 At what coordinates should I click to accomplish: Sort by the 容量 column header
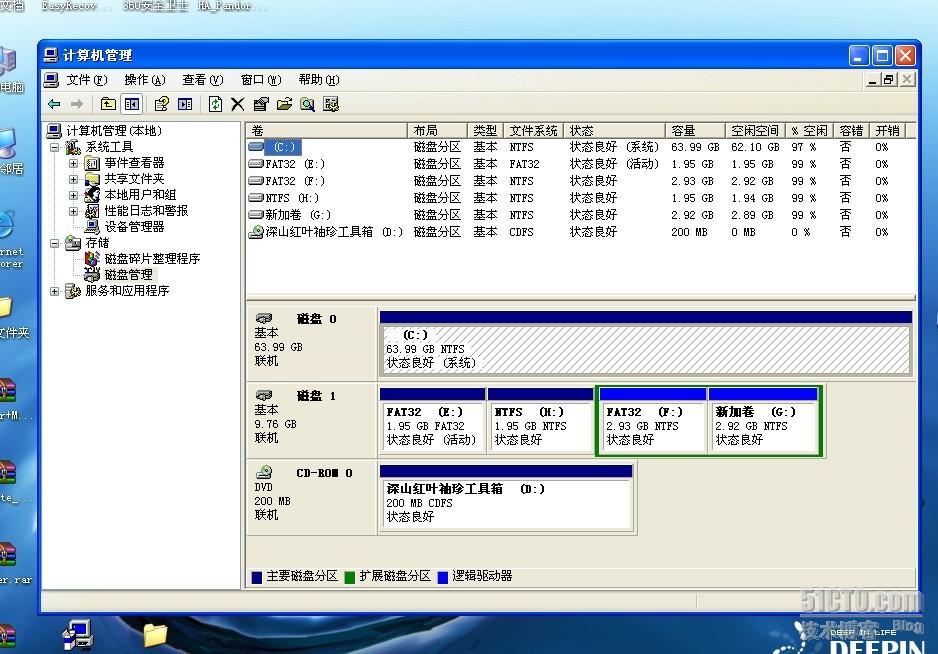pos(695,130)
